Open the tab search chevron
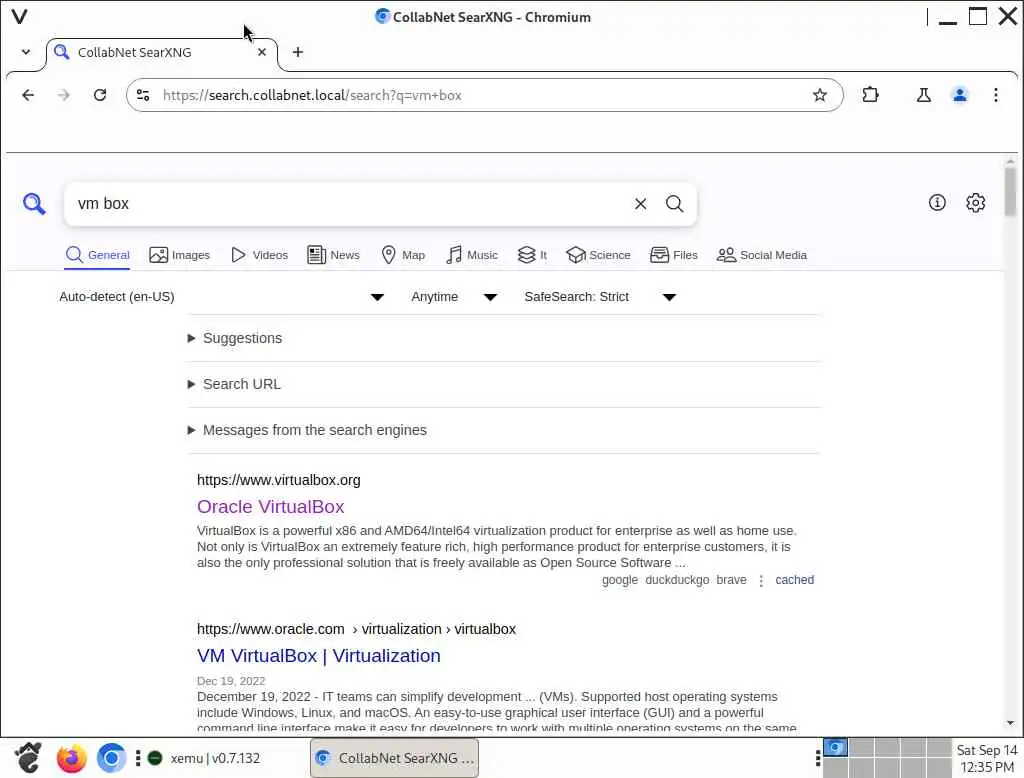Screen dimensions: 1024x778 click(x=25, y=52)
